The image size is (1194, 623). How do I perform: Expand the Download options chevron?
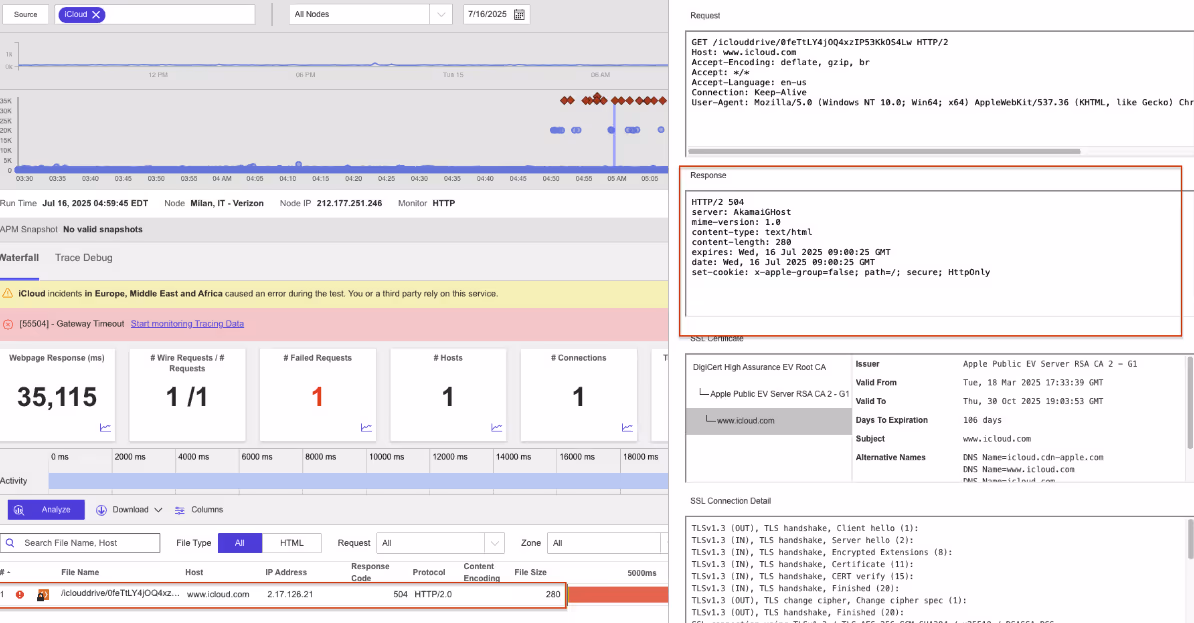tap(158, 510)
